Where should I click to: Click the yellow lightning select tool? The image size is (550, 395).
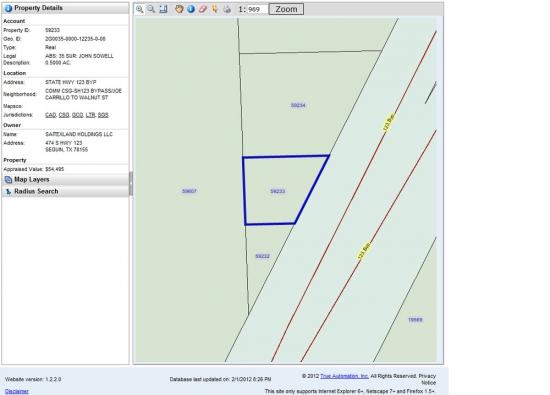(x=215, y=9)
